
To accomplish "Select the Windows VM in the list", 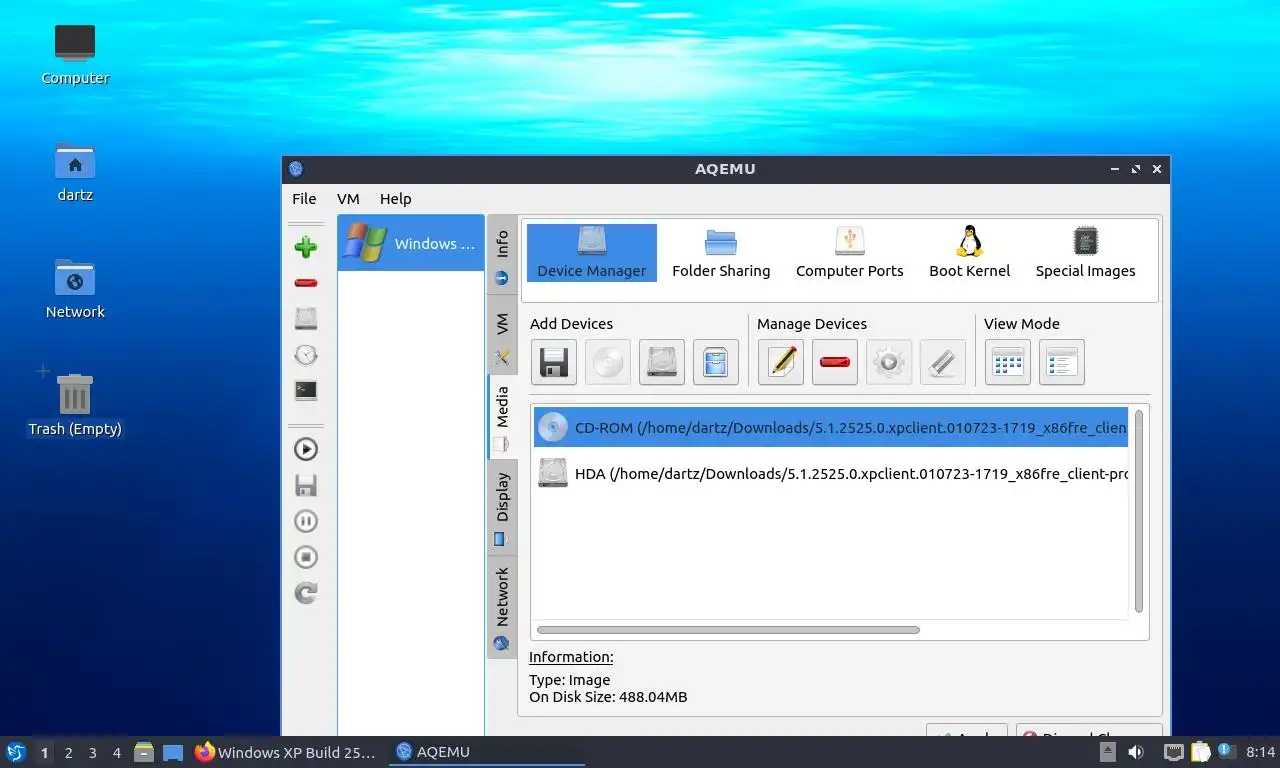I will coord(411,243).
